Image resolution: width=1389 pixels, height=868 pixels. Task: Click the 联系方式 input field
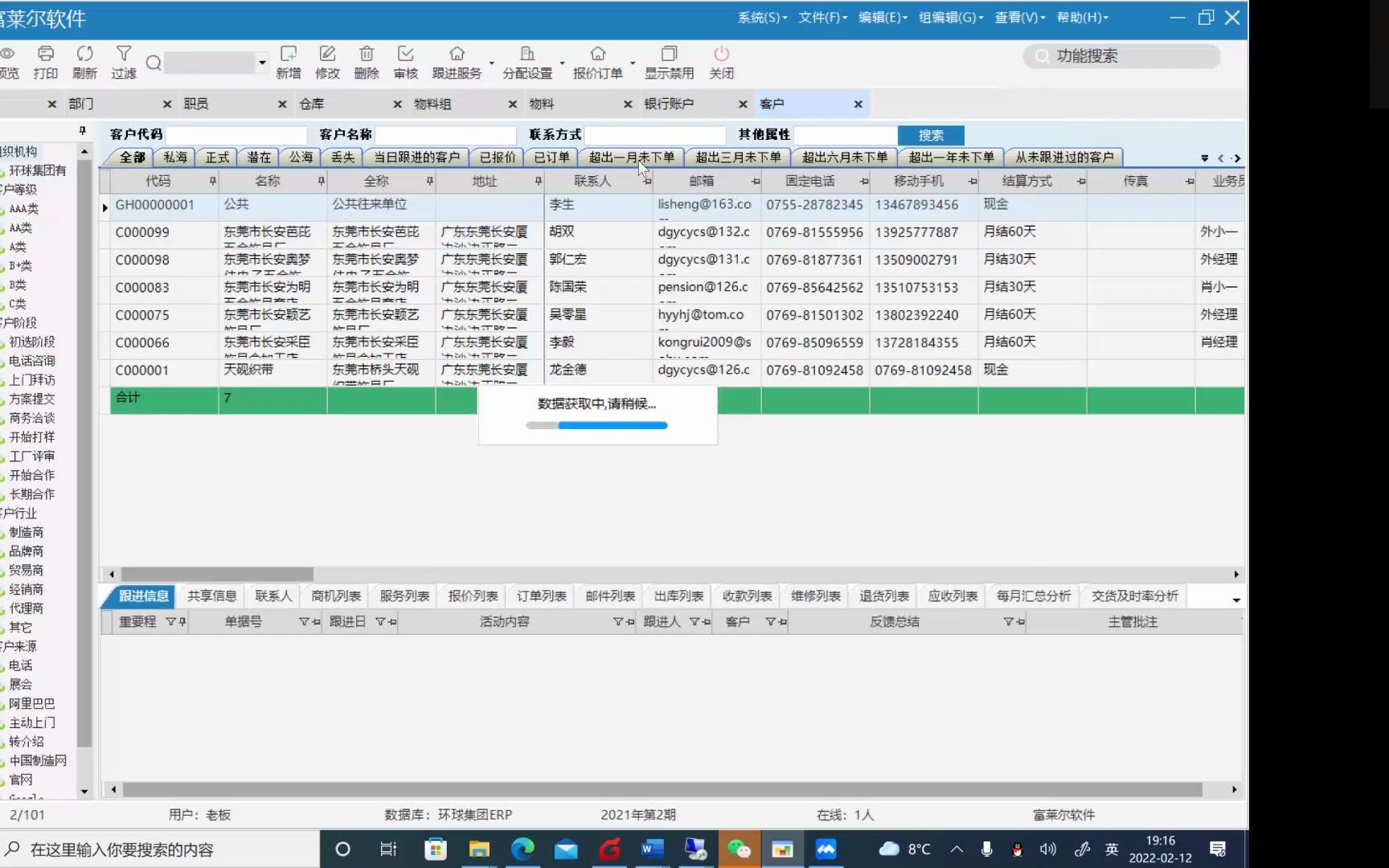pyautogui.click(x=655, y=135)
